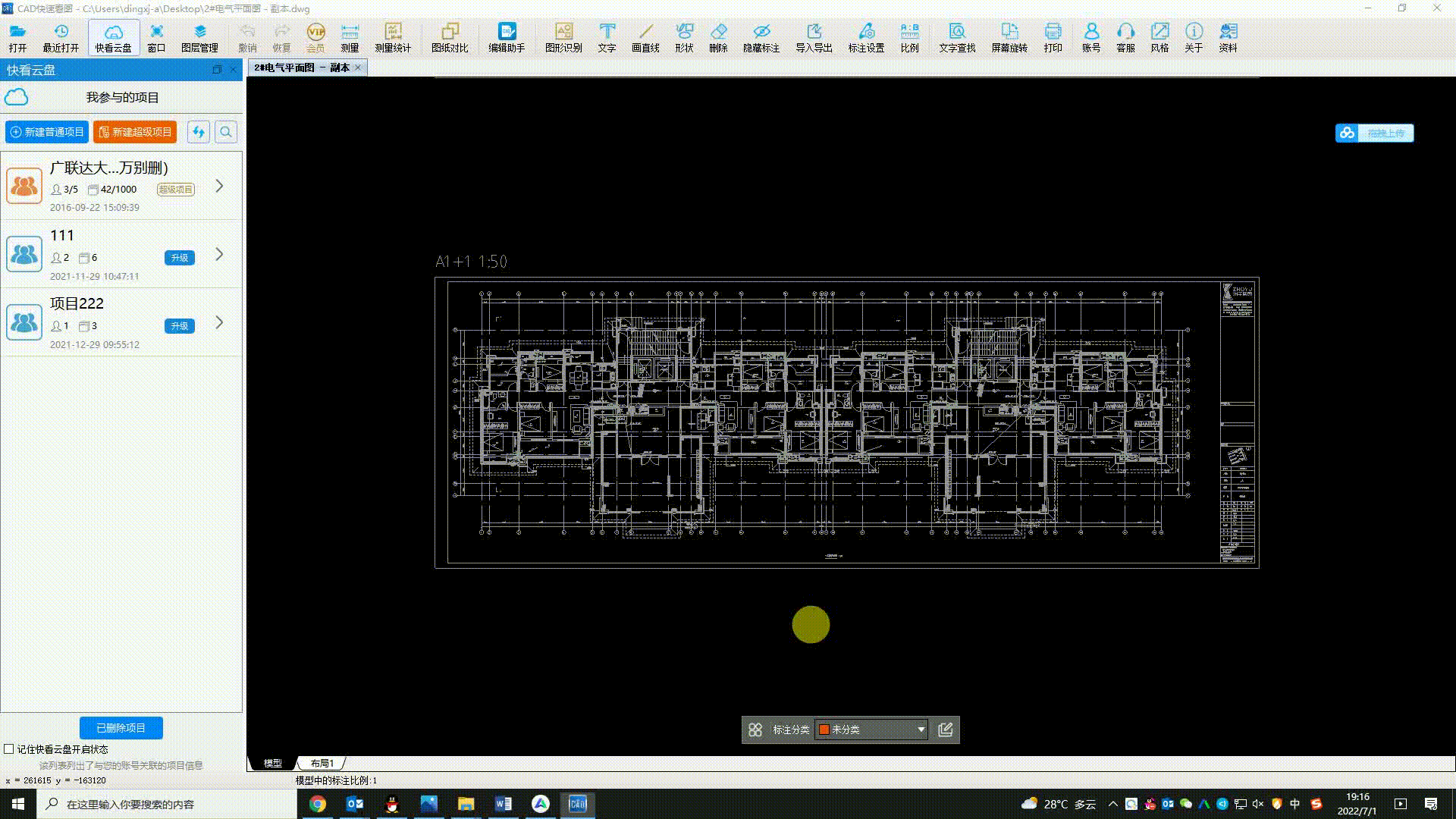The height and width of the screenshot is (819, 1456).
Task: Open Chrome from the taskbar
Action: click(x=318, y=804)
